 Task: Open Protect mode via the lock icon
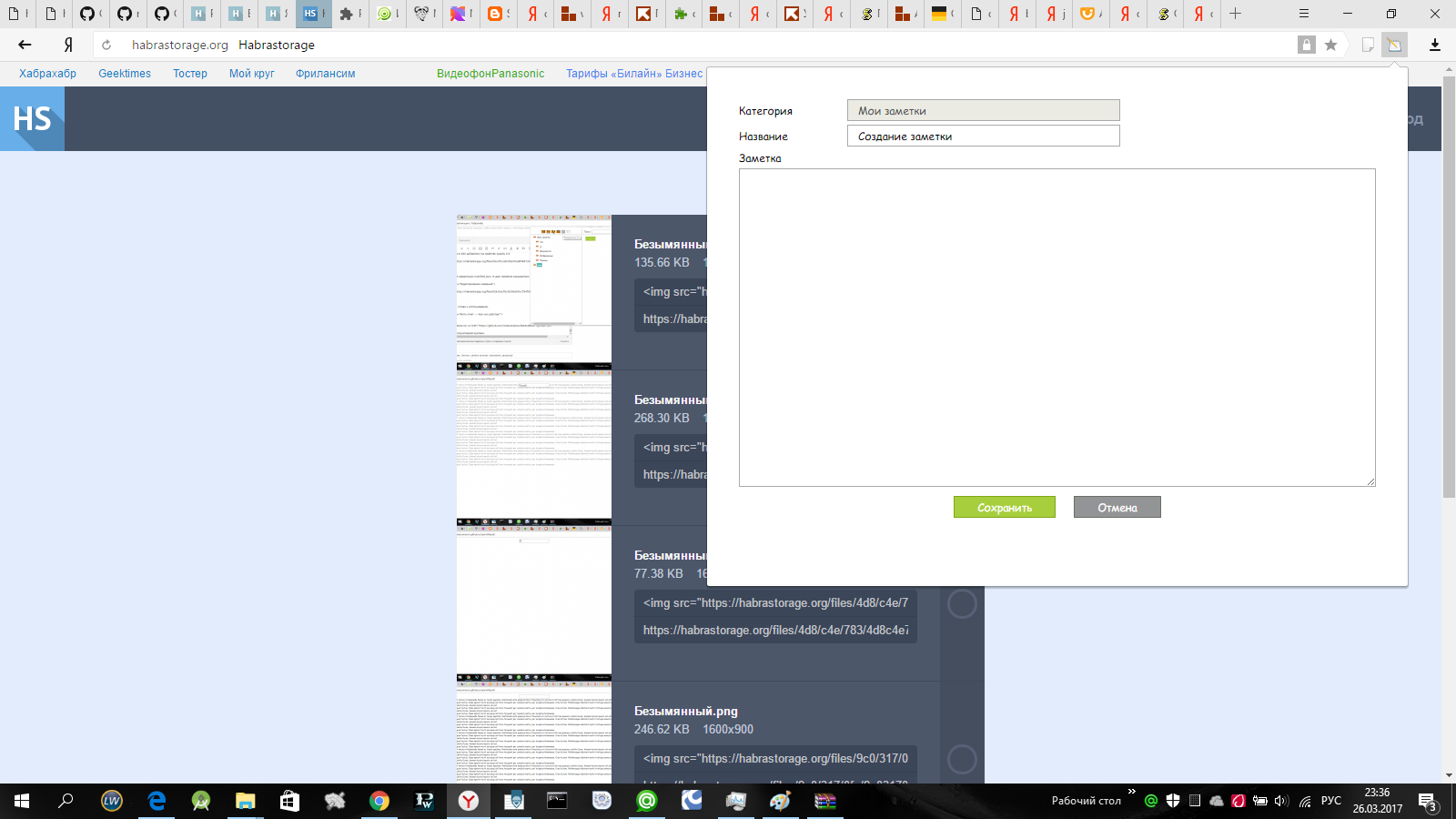(x=1308, y=44)
